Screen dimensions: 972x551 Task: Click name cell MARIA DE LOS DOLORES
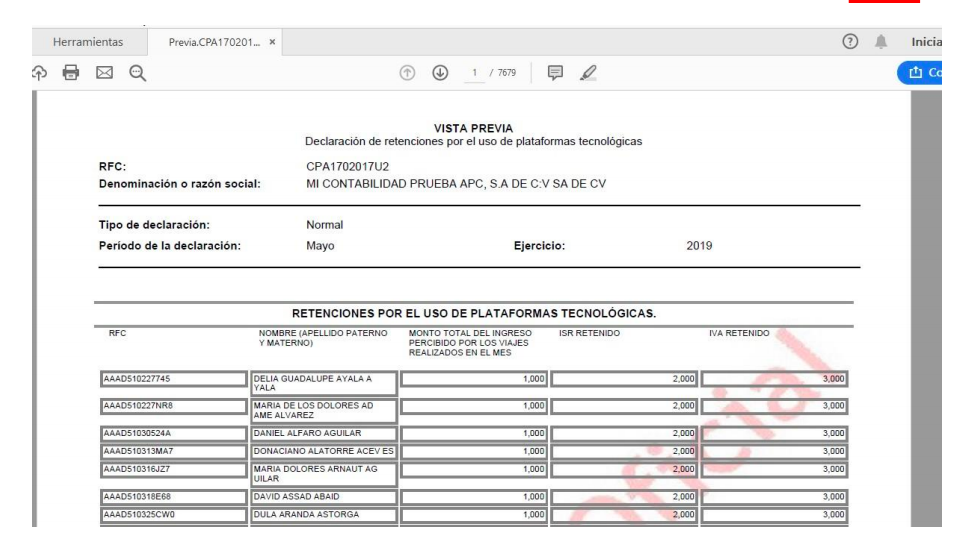point(324,410)
